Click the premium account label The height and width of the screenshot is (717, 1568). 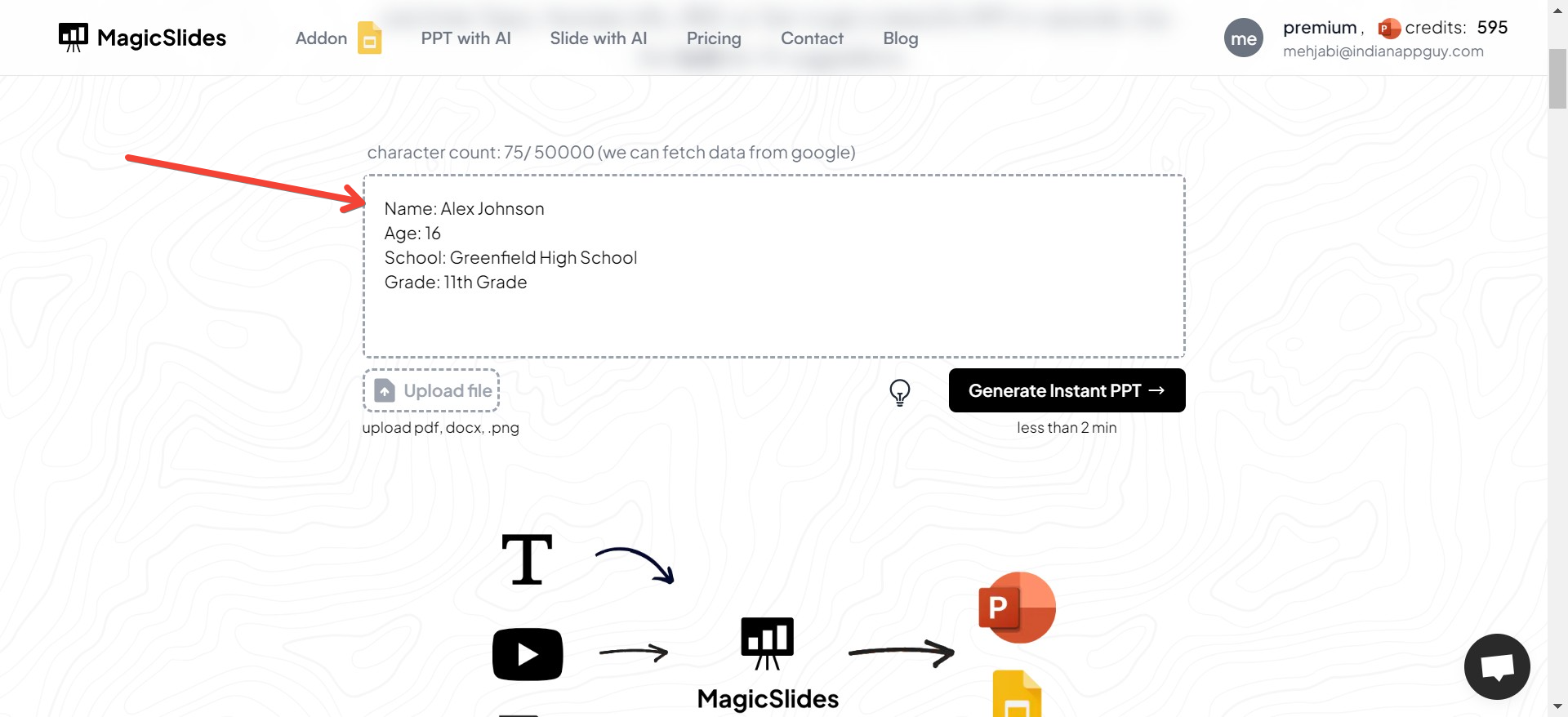tap(1320, 28)
